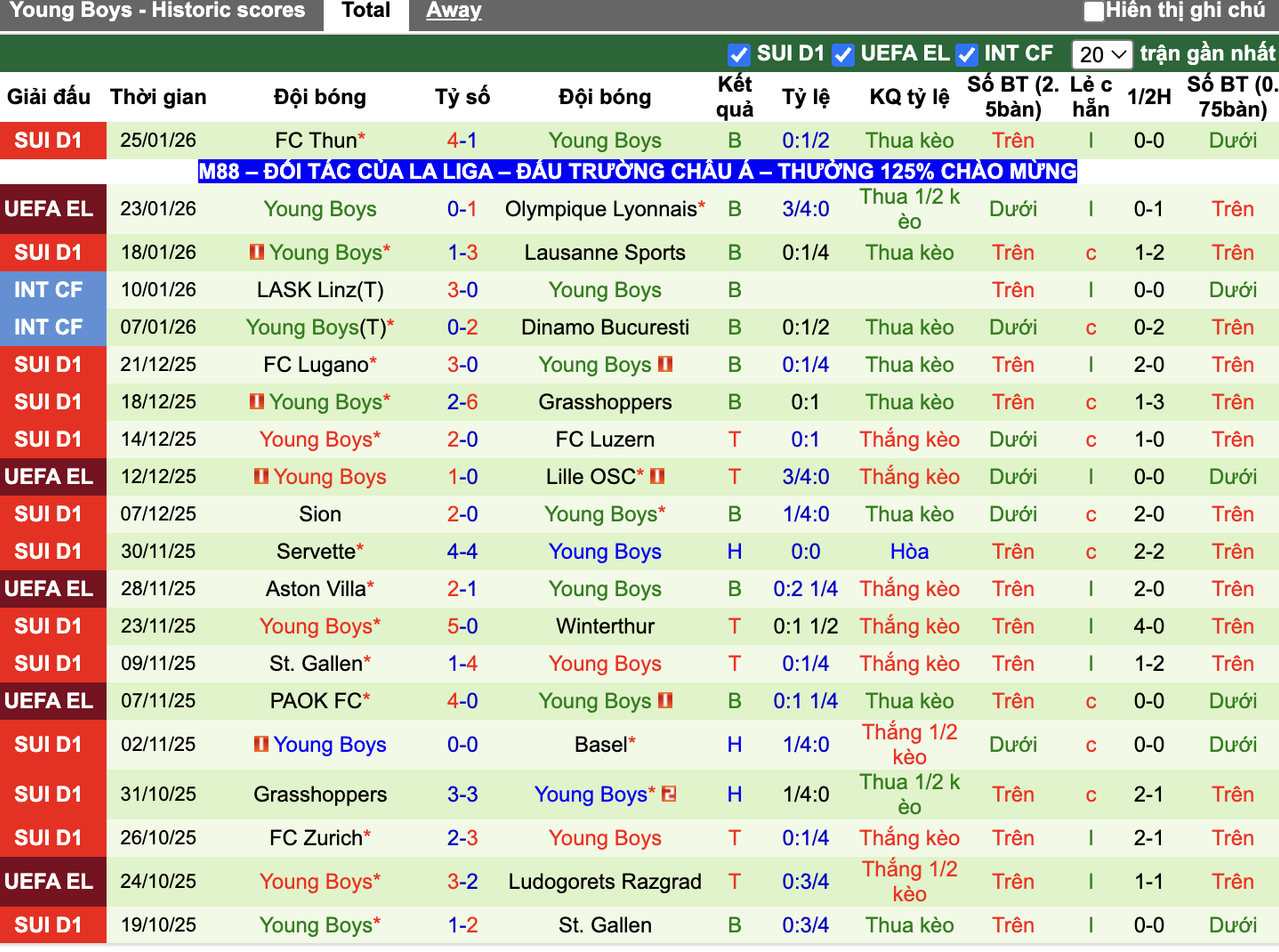Click the Giải đấu column header
1279x952 pixels.
click(x=48, y=97)
